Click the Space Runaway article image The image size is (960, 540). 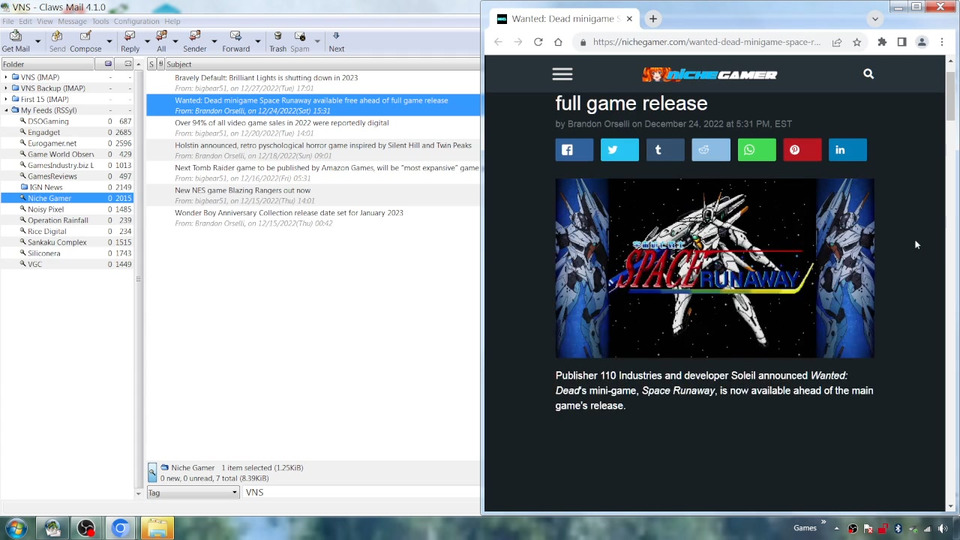714,268
